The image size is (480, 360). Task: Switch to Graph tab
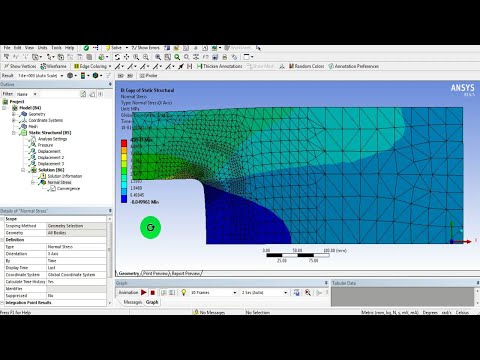point(152,302)
